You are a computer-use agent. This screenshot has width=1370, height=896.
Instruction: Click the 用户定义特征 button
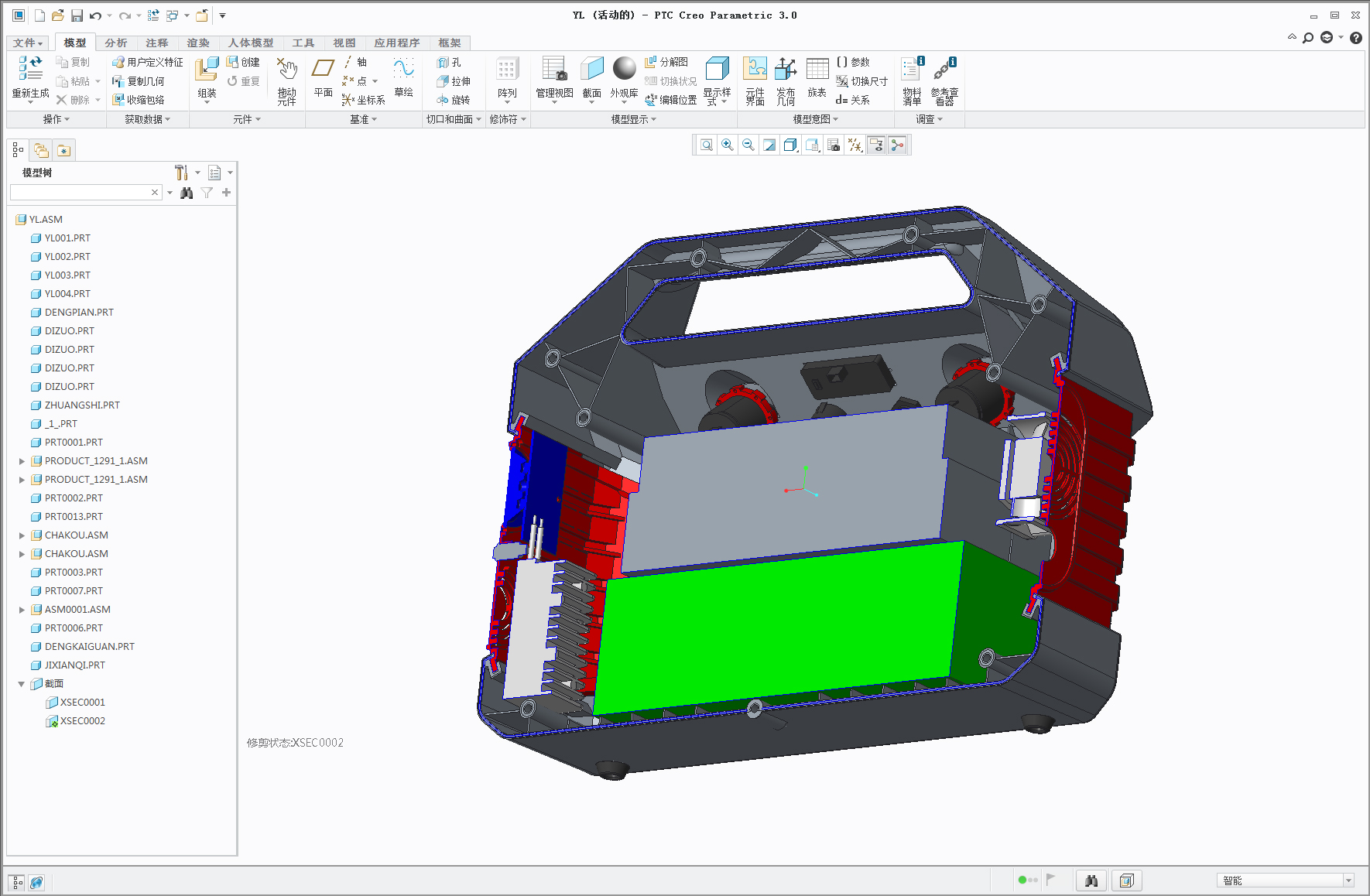coord(148,62)
